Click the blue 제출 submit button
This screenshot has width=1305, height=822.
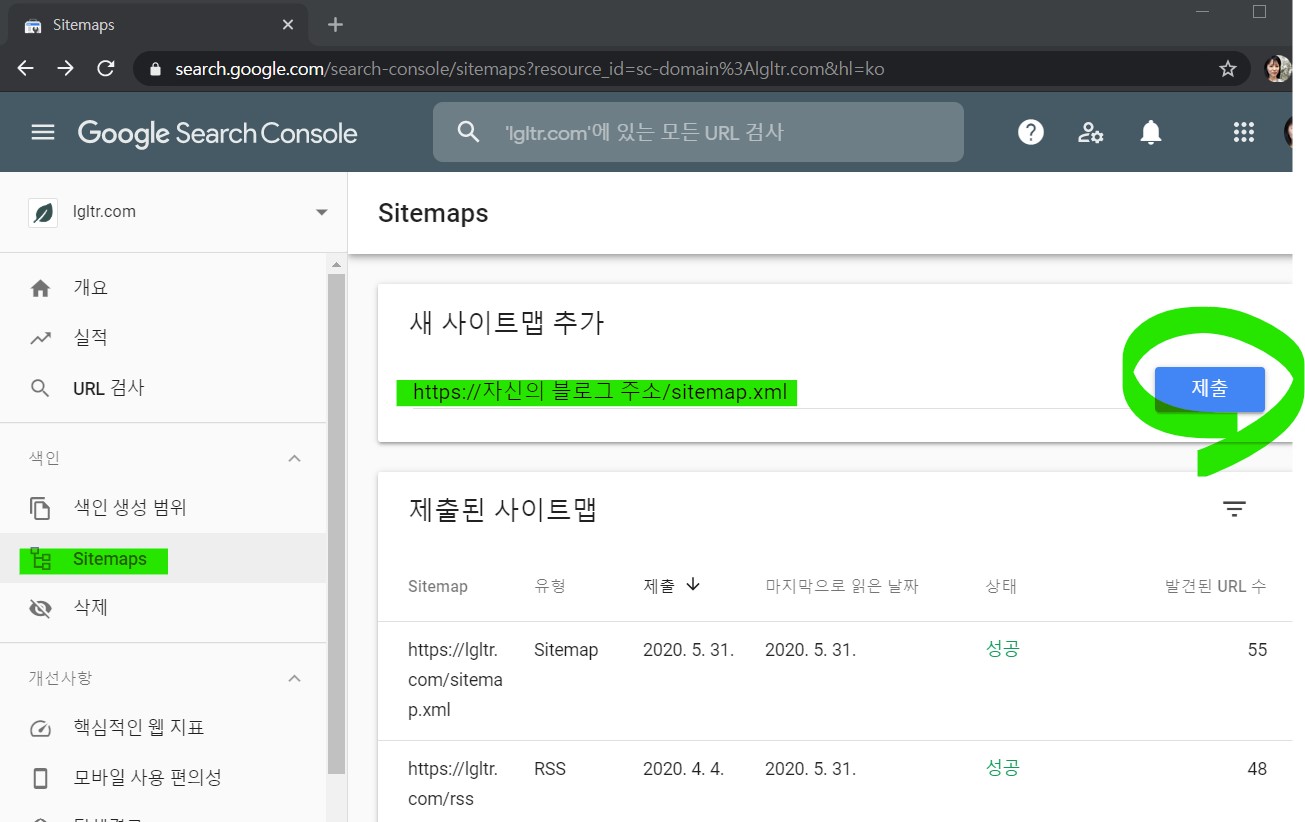pyautogui.click(x=1210, y=389)
